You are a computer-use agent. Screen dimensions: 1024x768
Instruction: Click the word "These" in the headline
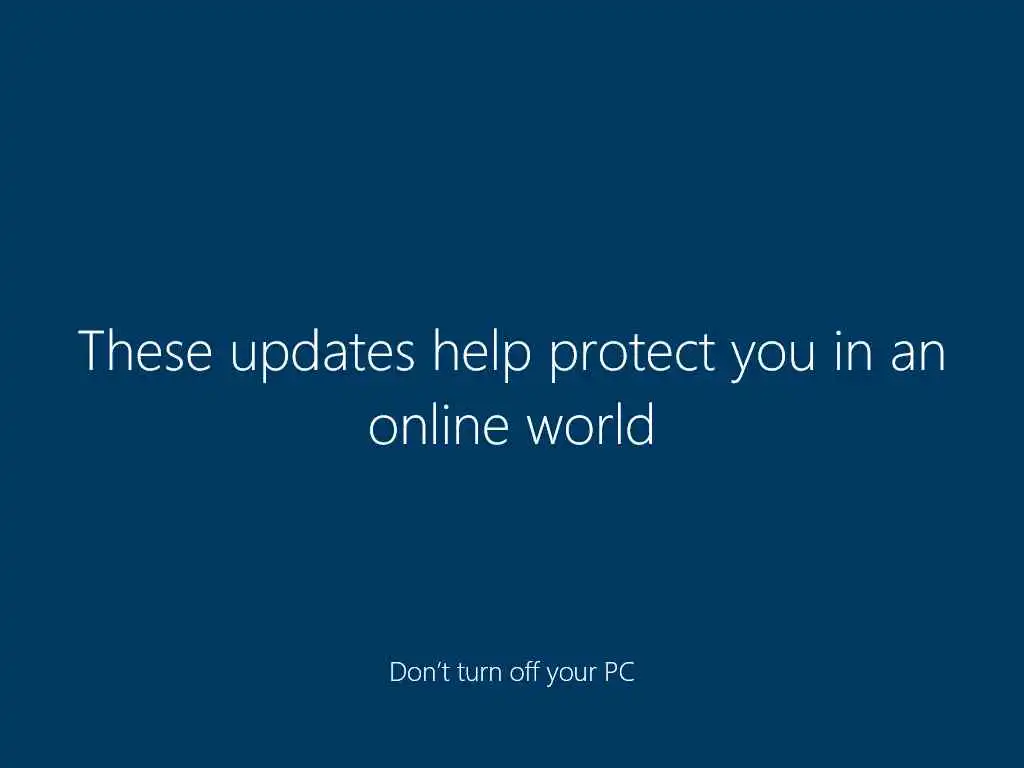(145, 351)
